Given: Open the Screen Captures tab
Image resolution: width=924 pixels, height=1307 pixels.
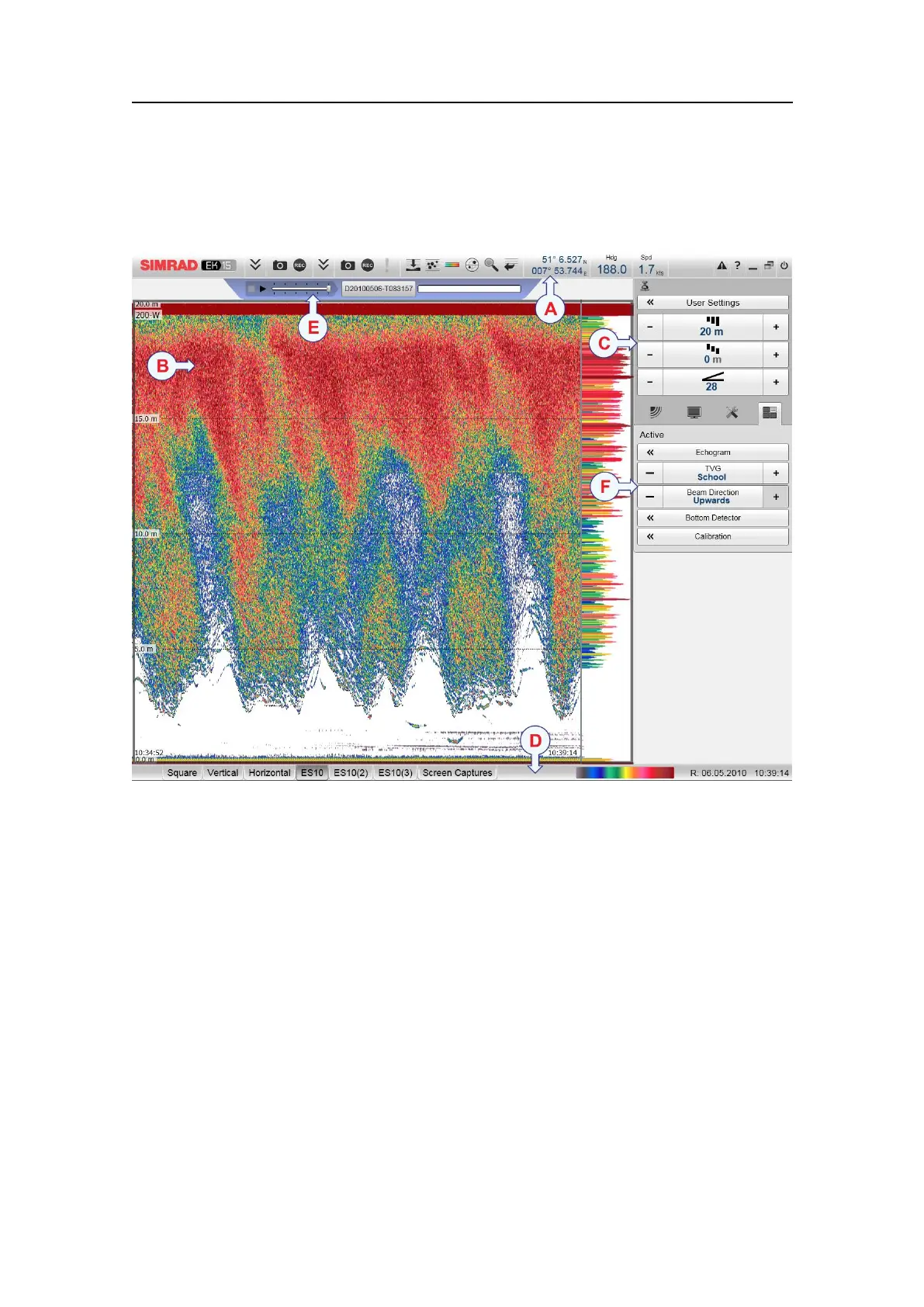Looking at the screenshot, I should (x=458, y=773).
